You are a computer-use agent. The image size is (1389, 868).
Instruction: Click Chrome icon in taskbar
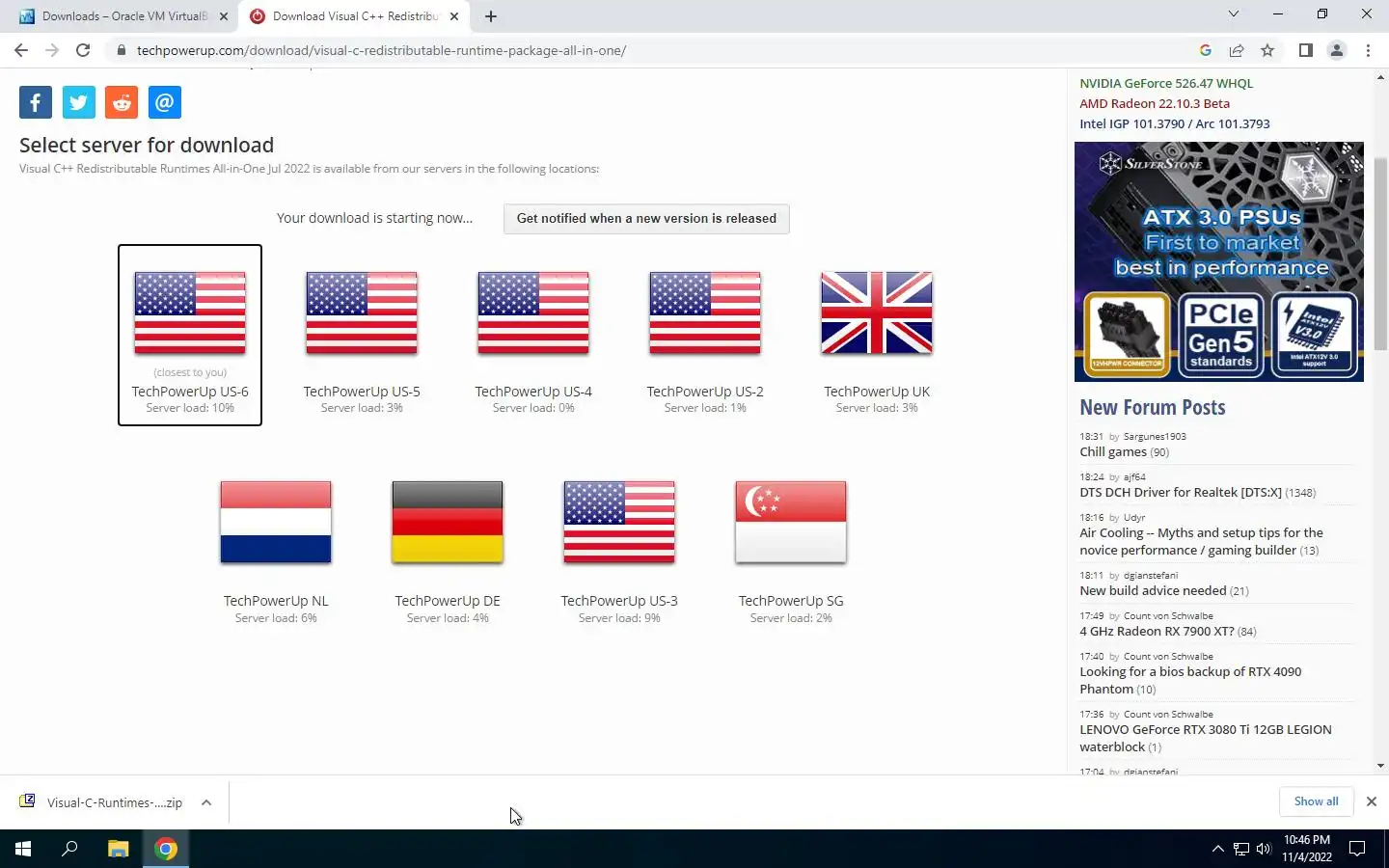(166, 849)
